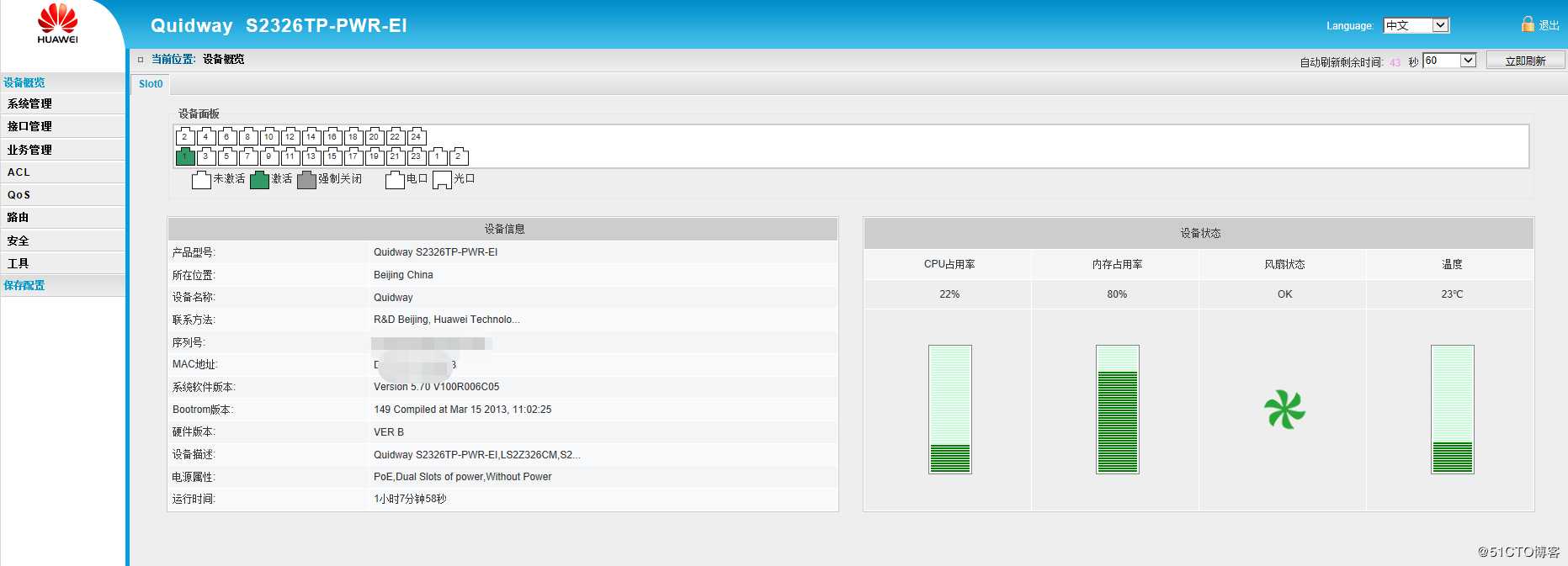Click the green 激活 legend icon
Screen dimensions: 1568x566
click(x=260, y=179)
